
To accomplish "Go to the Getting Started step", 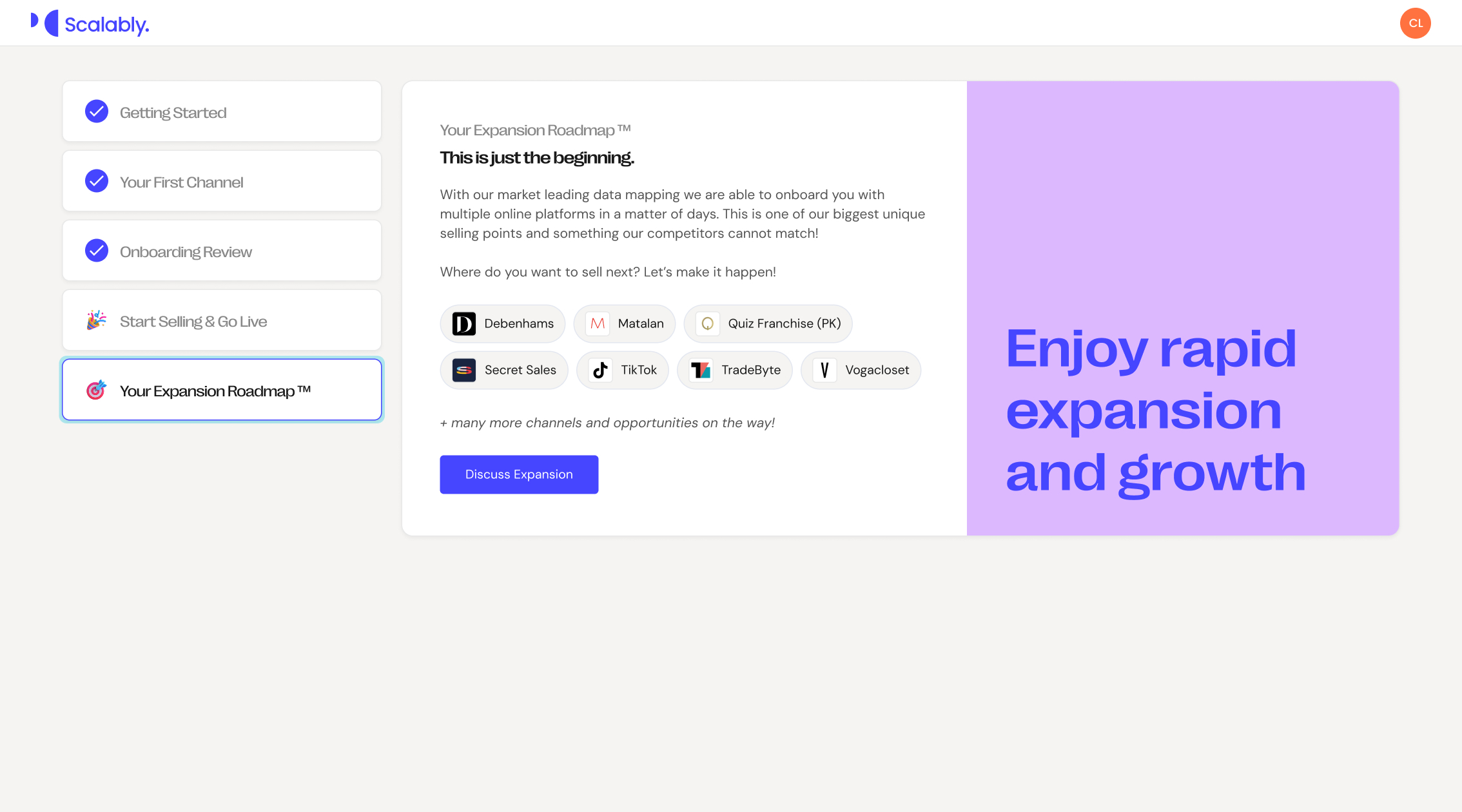I will (x=222, y=112).
